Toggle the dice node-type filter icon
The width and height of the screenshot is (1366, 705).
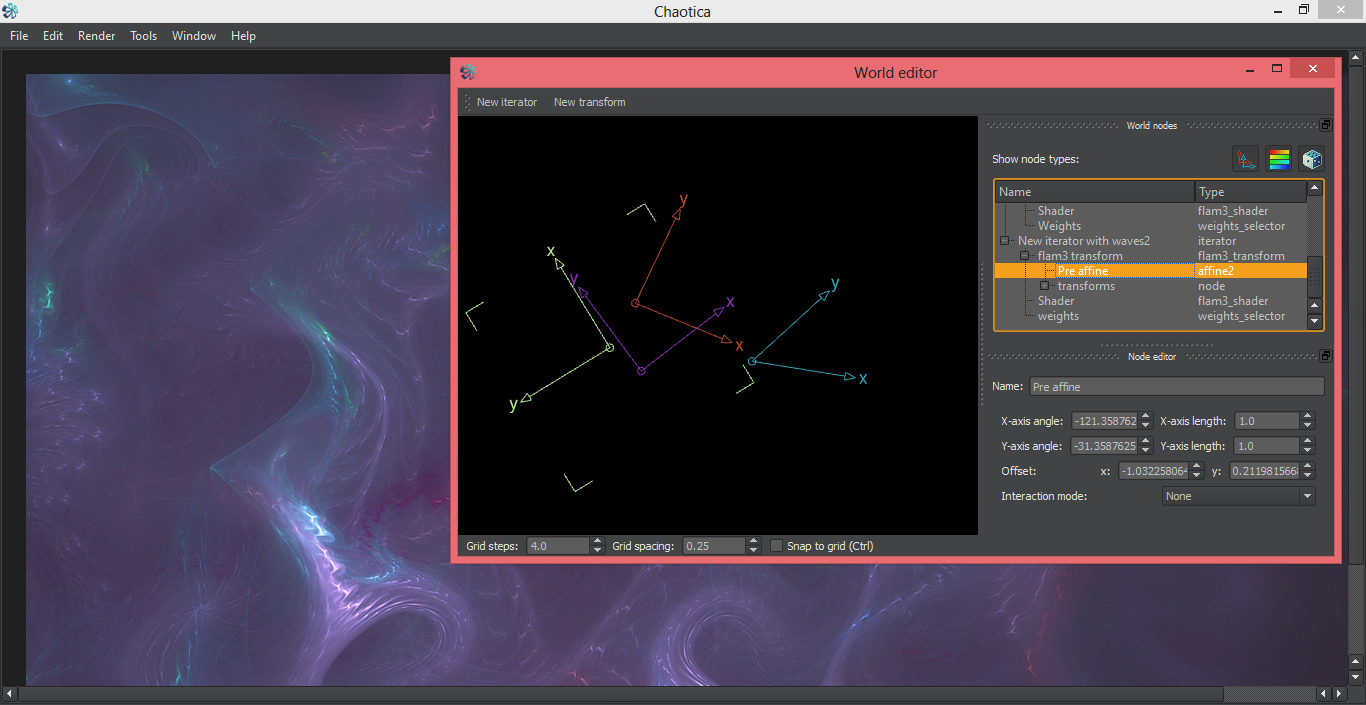1312,159
